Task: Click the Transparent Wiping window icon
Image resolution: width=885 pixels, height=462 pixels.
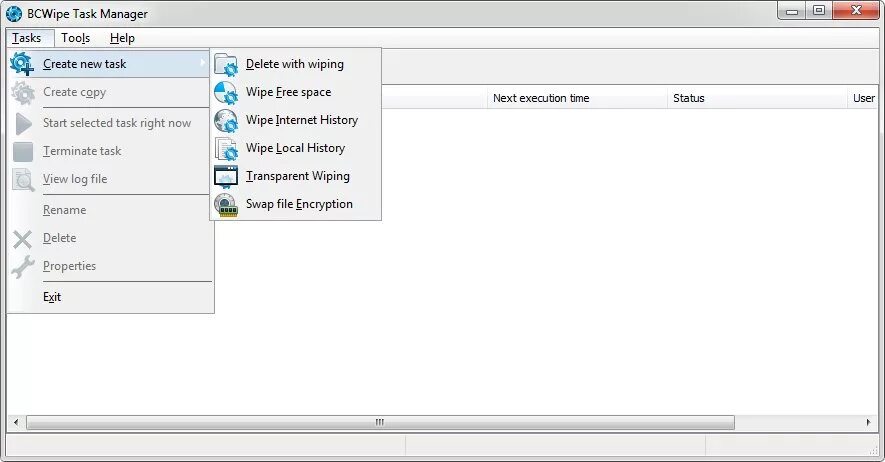Action: coord(226,176)
